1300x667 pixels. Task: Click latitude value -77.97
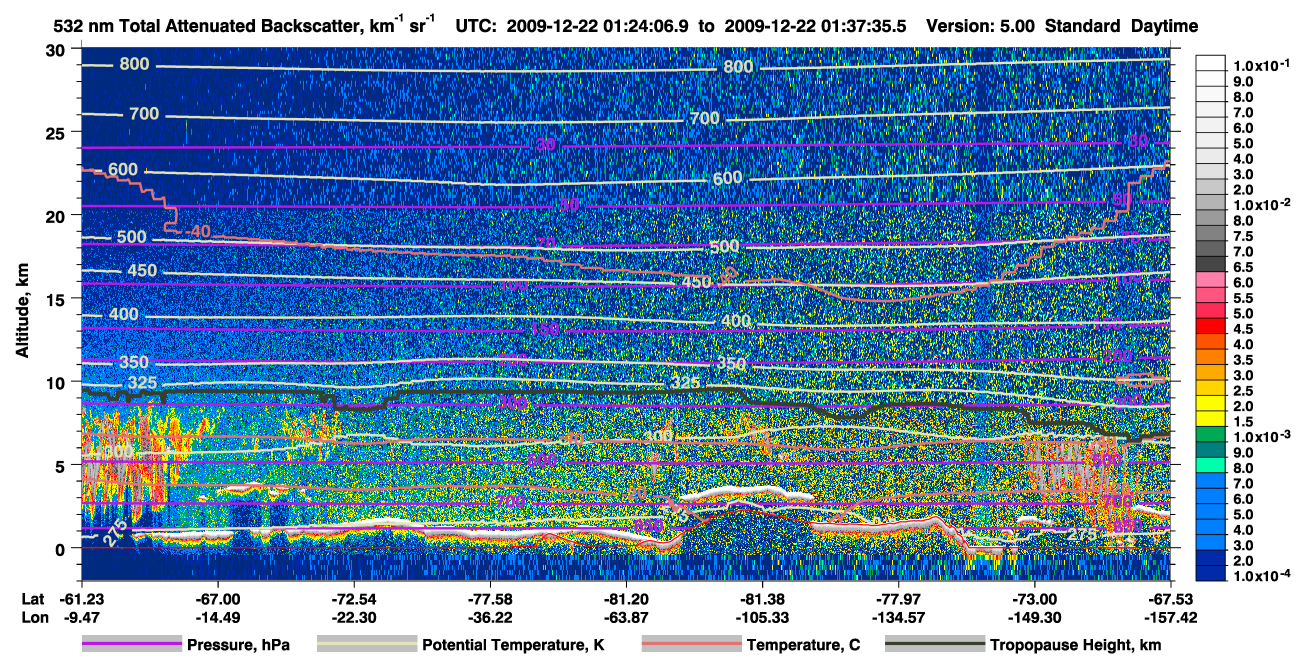tap(899, 598)
